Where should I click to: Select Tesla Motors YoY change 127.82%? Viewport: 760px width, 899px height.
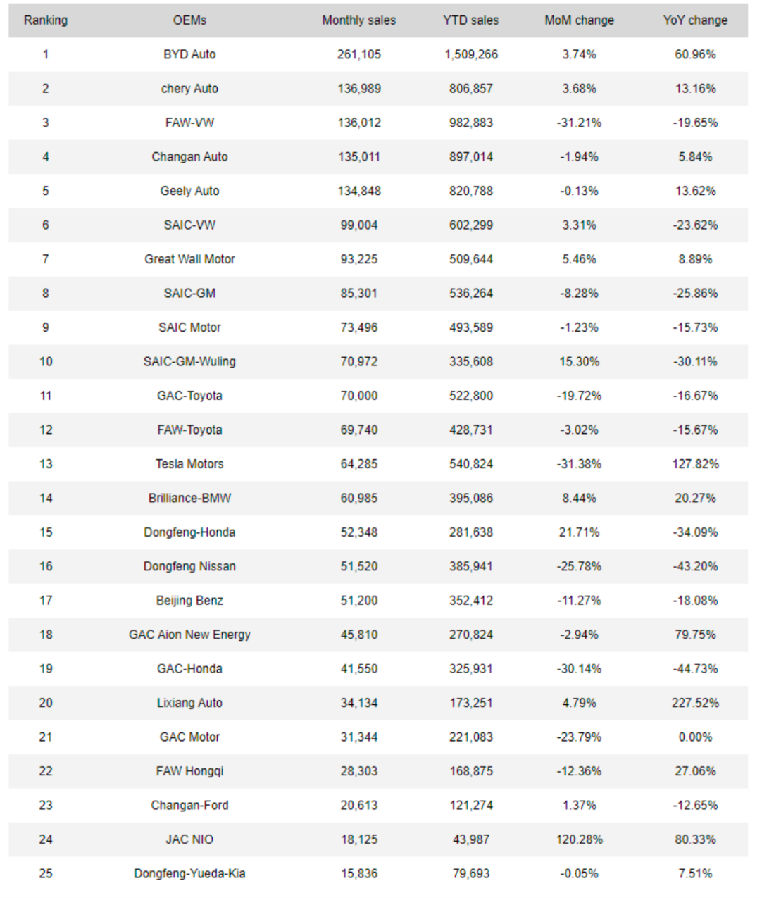[695, 464]
